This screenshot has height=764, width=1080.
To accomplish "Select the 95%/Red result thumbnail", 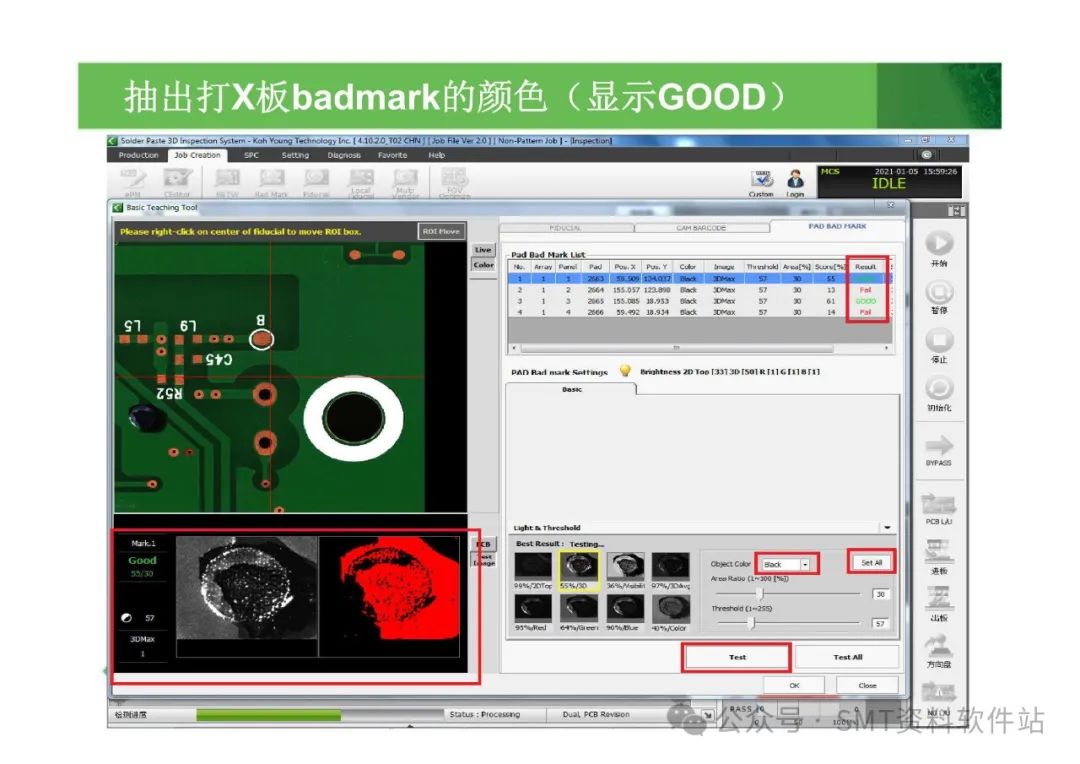I will pyautogui.click(x=533, y=608).
